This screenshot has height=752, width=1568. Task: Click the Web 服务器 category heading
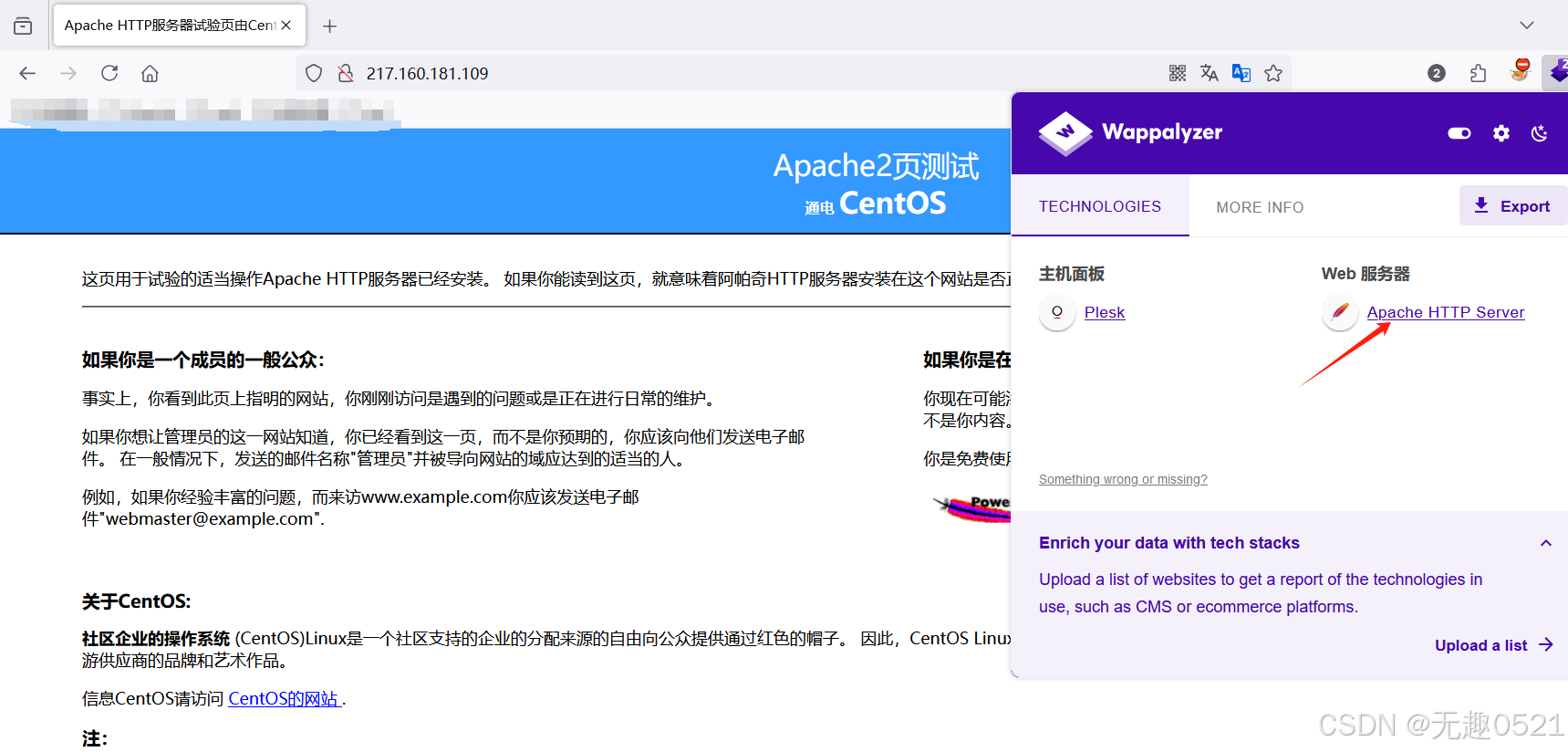(1366, 274)
